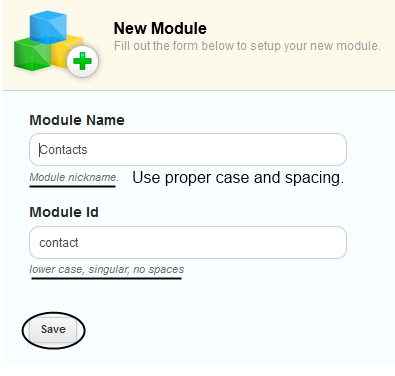Select the Module Id label
Screen dimensions: 395x376
pos(64,212)
